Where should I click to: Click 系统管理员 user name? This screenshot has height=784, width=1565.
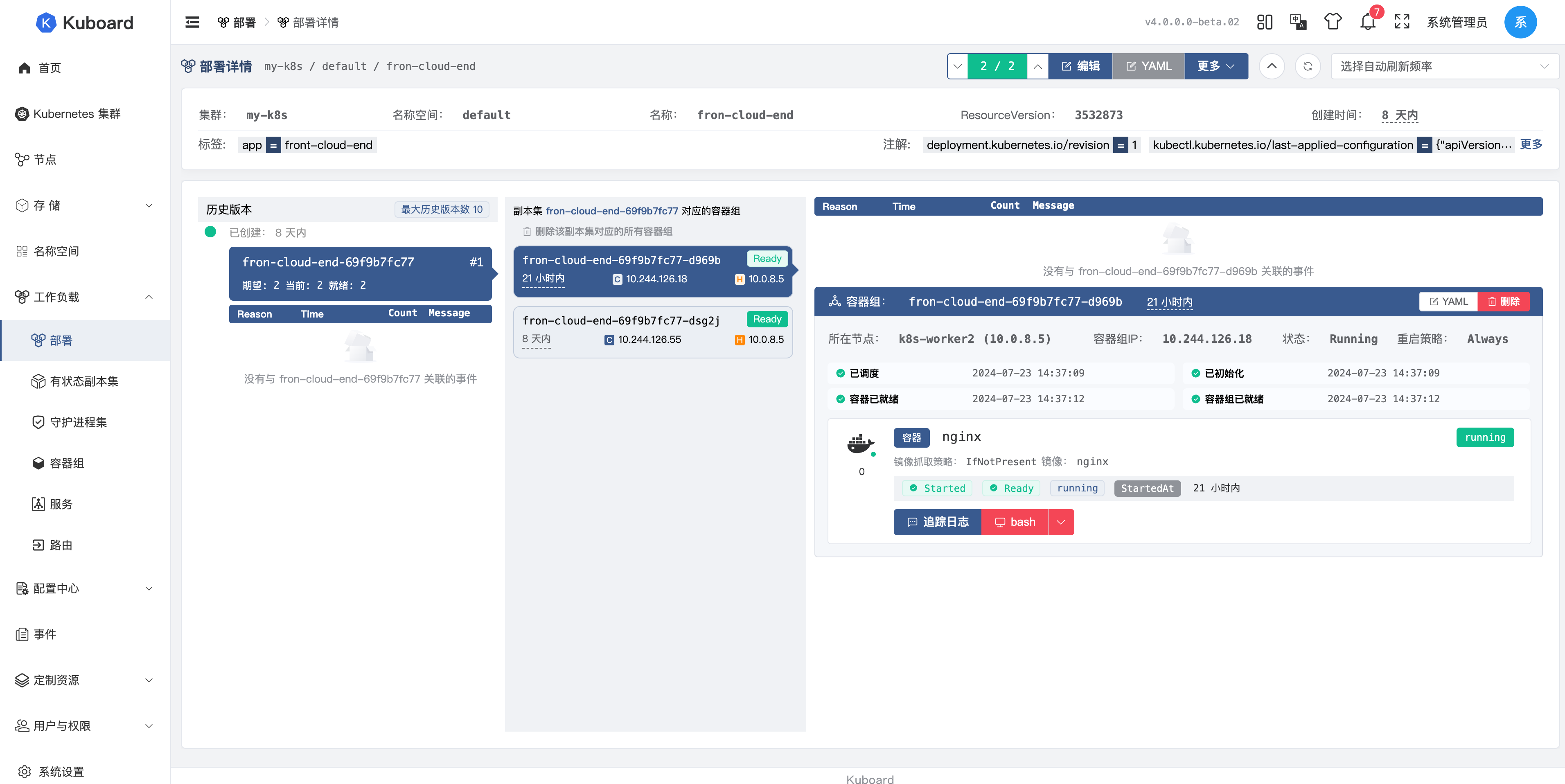(x=1457, y=23)
